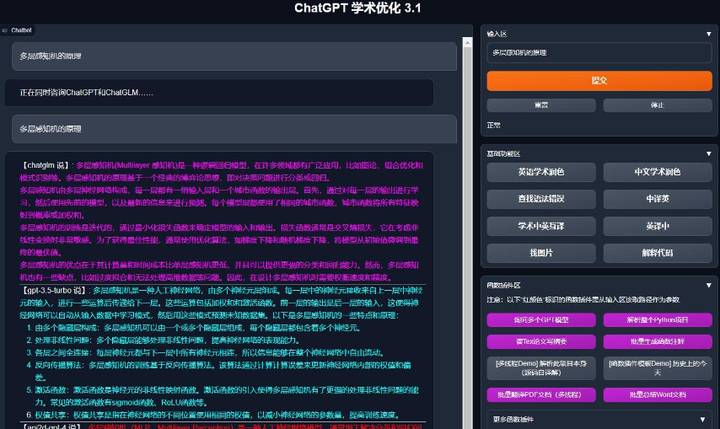The width and height of the screenshot is (720, 429).
Task: Run 英语学术润色 function
Action: coord(541,172)
